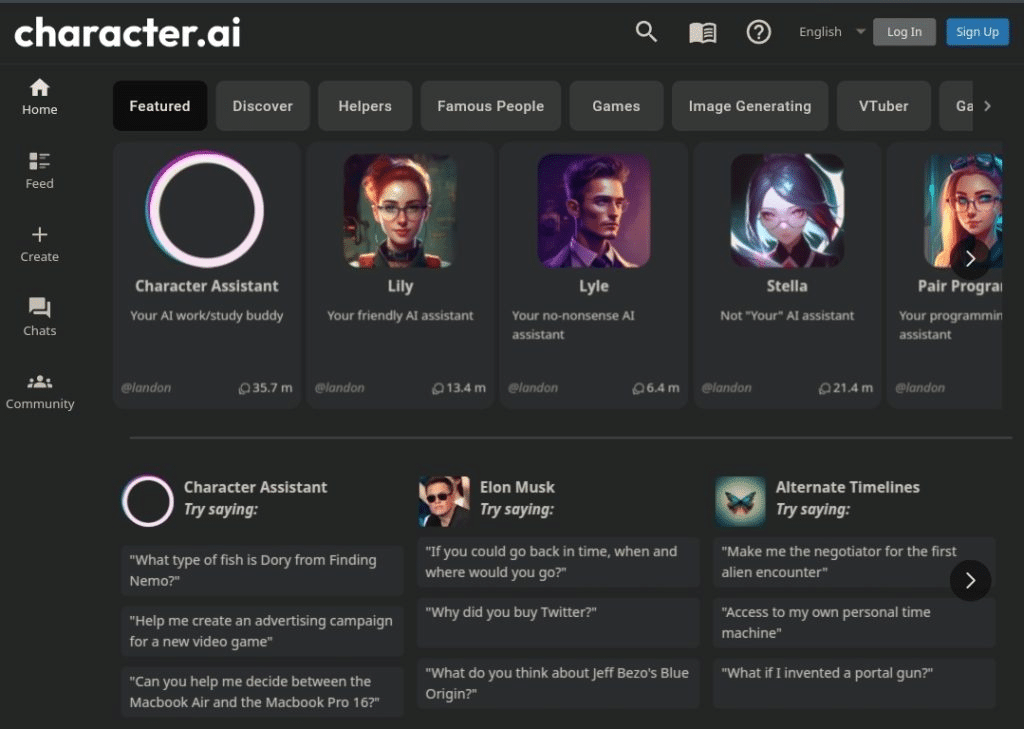1024x729 pixels.
Task: Show more suggestion columns with arrow
Action: (969, 580)
